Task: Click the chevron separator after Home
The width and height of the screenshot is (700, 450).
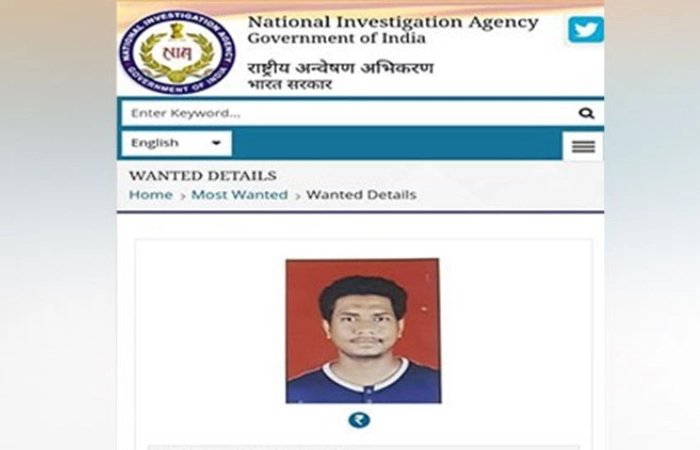Action: [x=183, y=196]
